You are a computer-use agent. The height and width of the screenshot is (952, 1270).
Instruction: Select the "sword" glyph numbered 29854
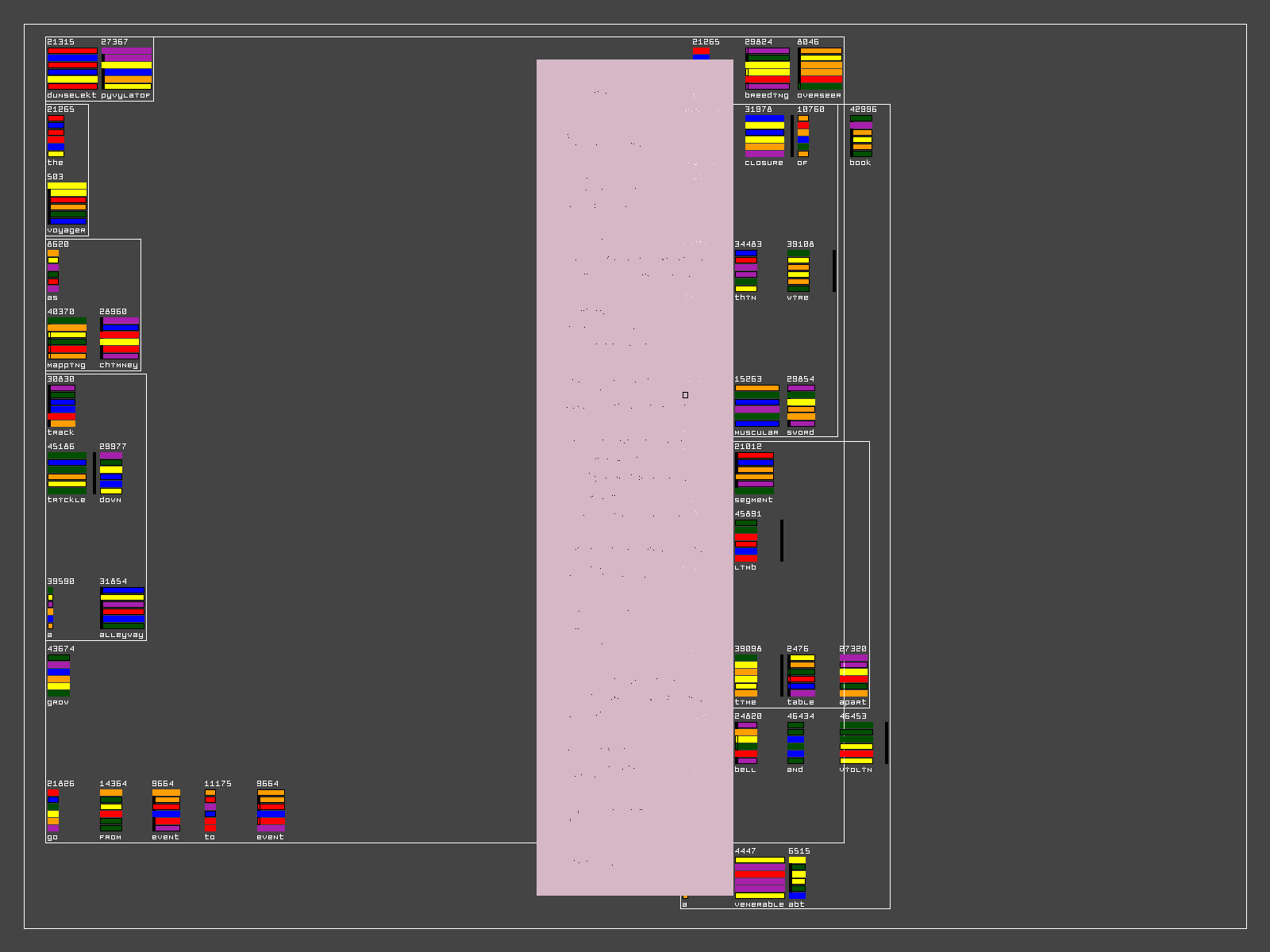(x=801, y=405)
